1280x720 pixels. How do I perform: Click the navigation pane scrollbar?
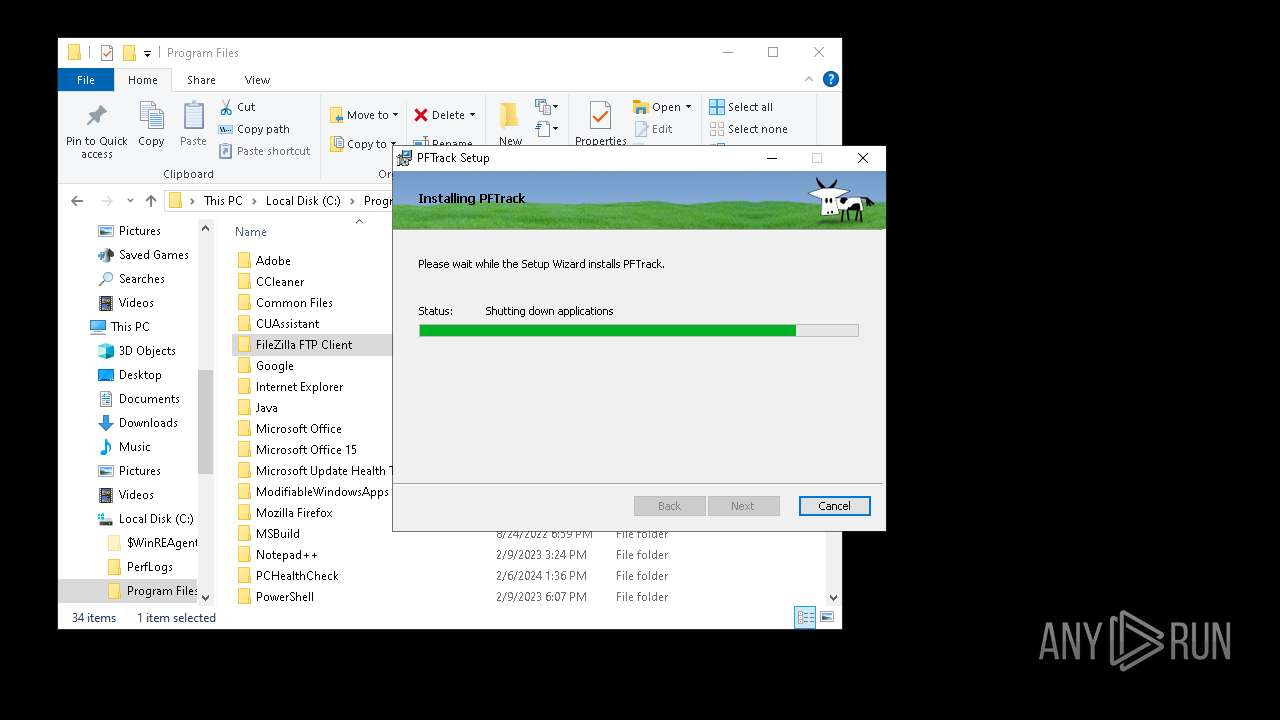pos(205,420)
